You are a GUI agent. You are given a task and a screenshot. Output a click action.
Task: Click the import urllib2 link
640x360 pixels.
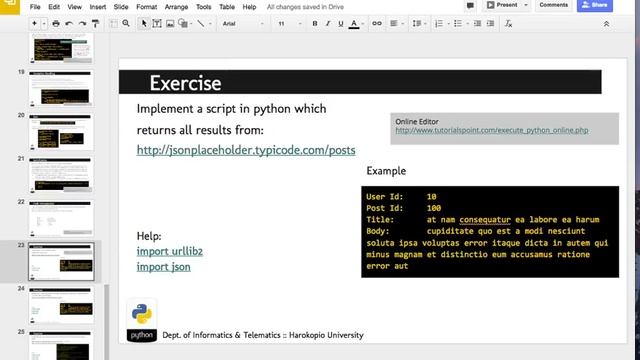169,251
